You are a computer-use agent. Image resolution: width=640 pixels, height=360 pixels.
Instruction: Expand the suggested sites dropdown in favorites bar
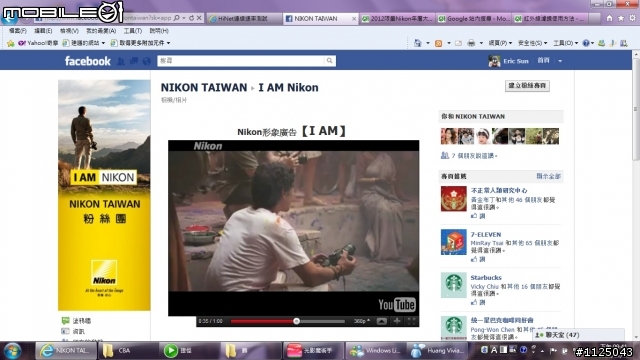coord(103,43)
